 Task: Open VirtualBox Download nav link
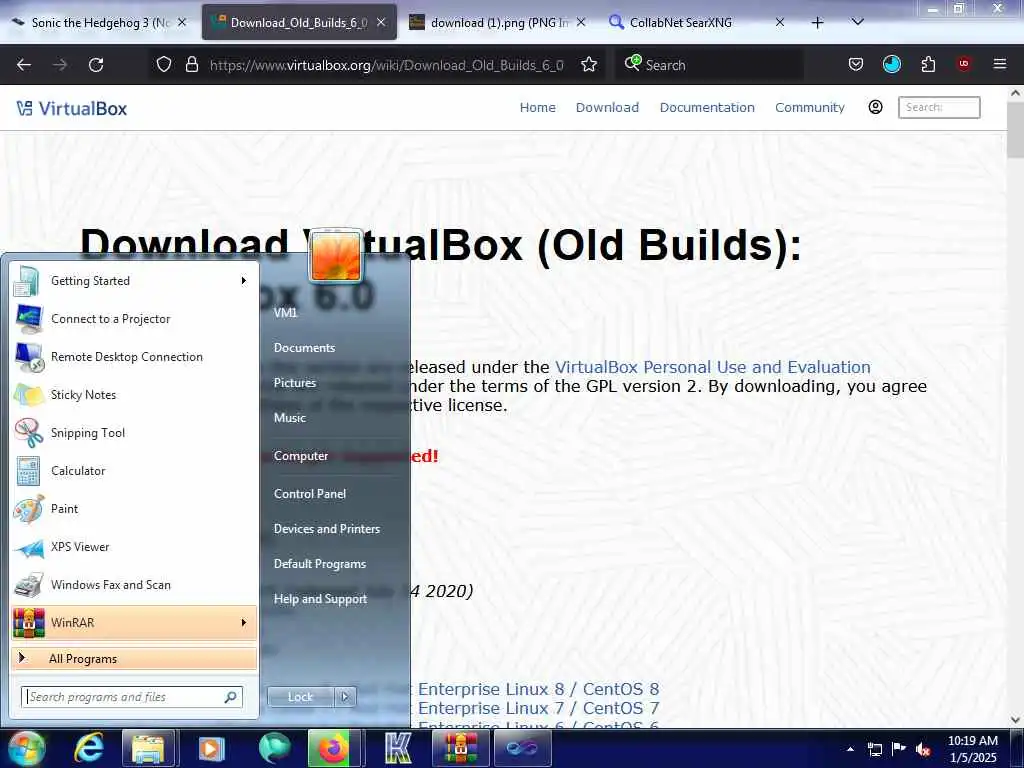[607, 107]
